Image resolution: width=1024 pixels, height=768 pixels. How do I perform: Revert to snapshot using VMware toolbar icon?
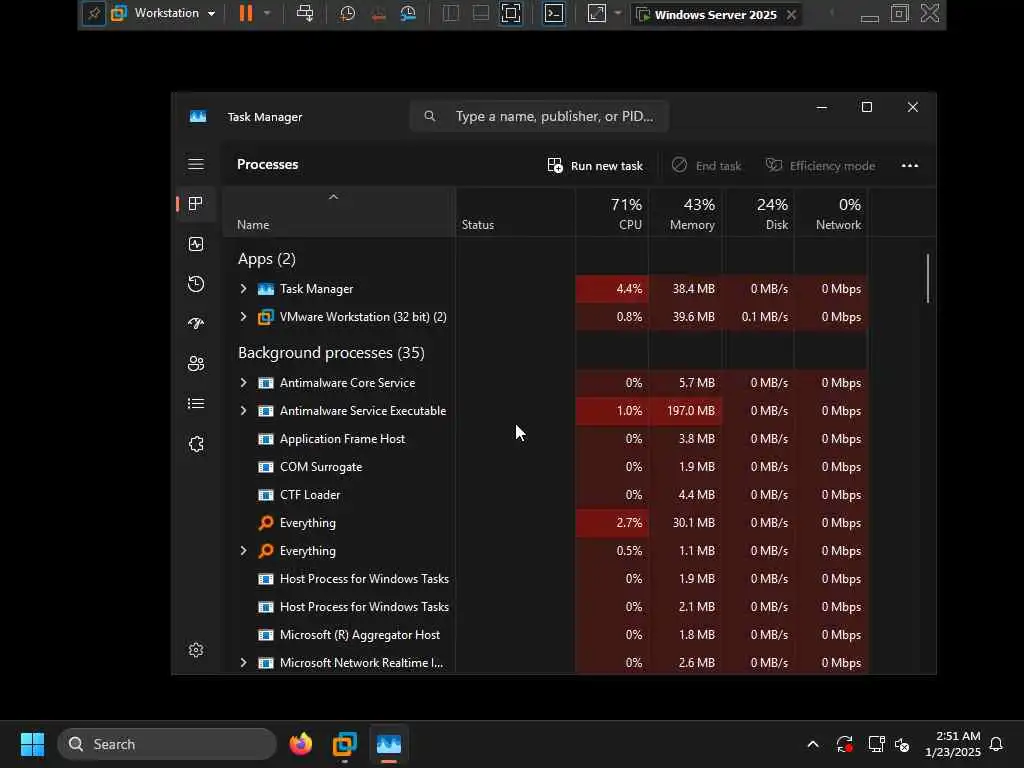click(378, 14)
